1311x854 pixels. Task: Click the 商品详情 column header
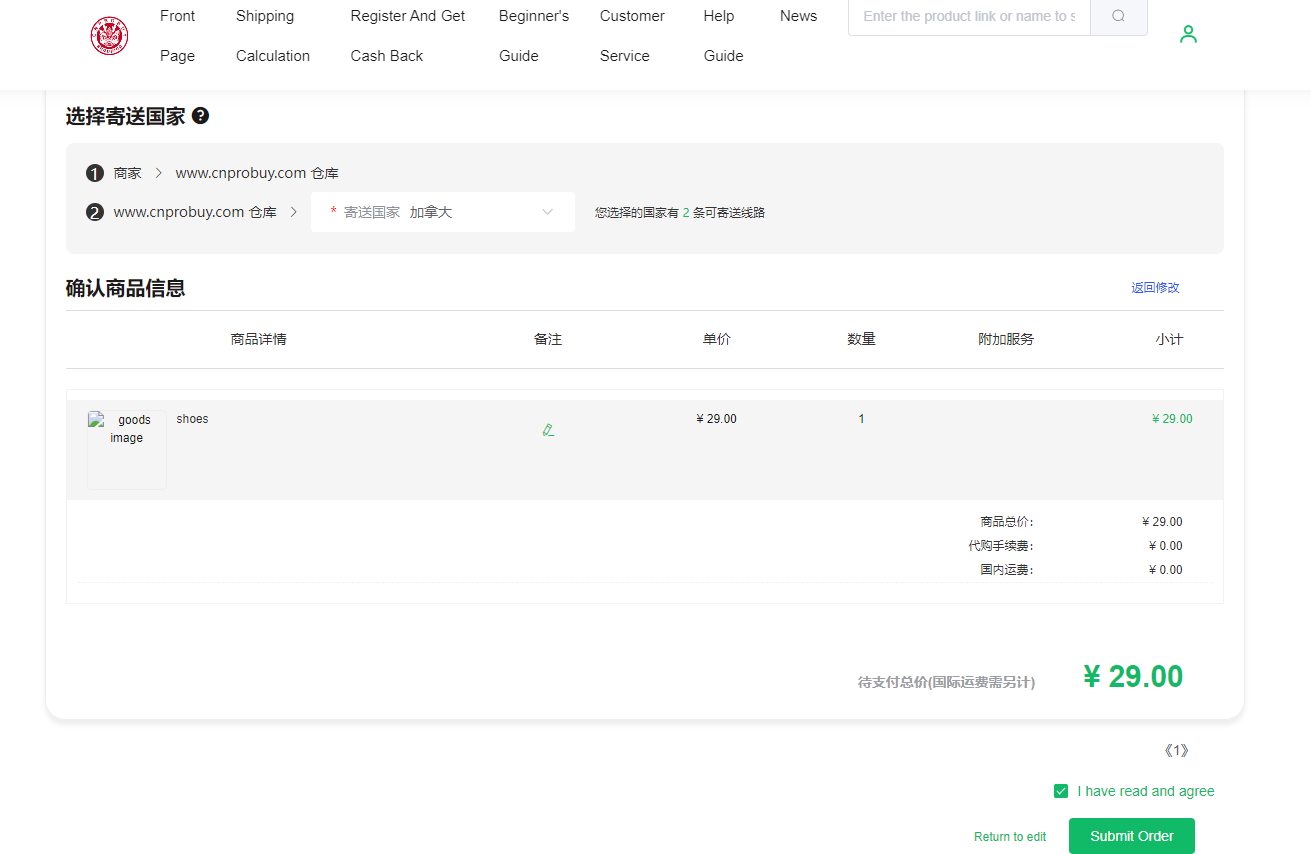point(258,339)
